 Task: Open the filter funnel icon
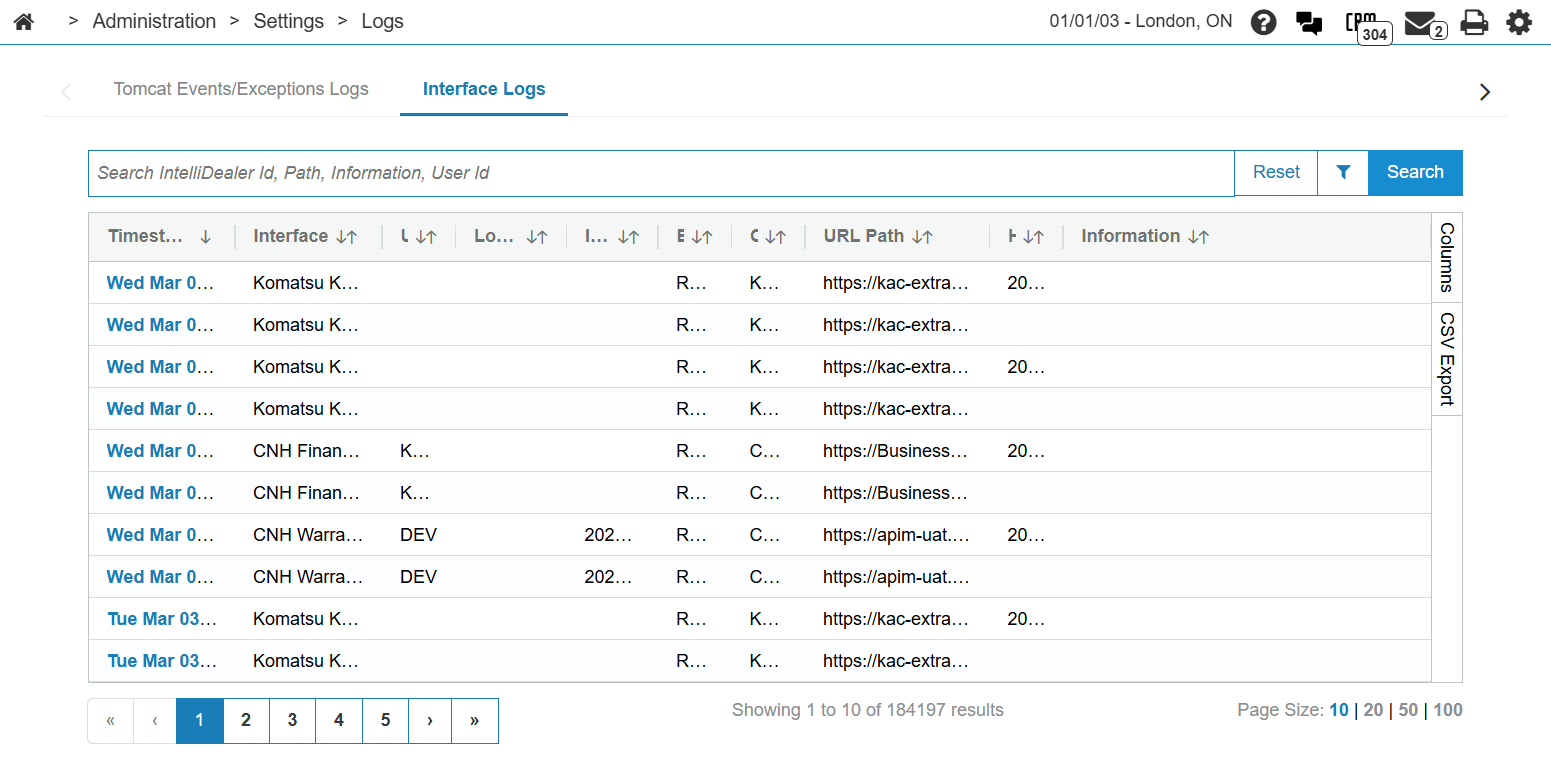point(1343,172)
